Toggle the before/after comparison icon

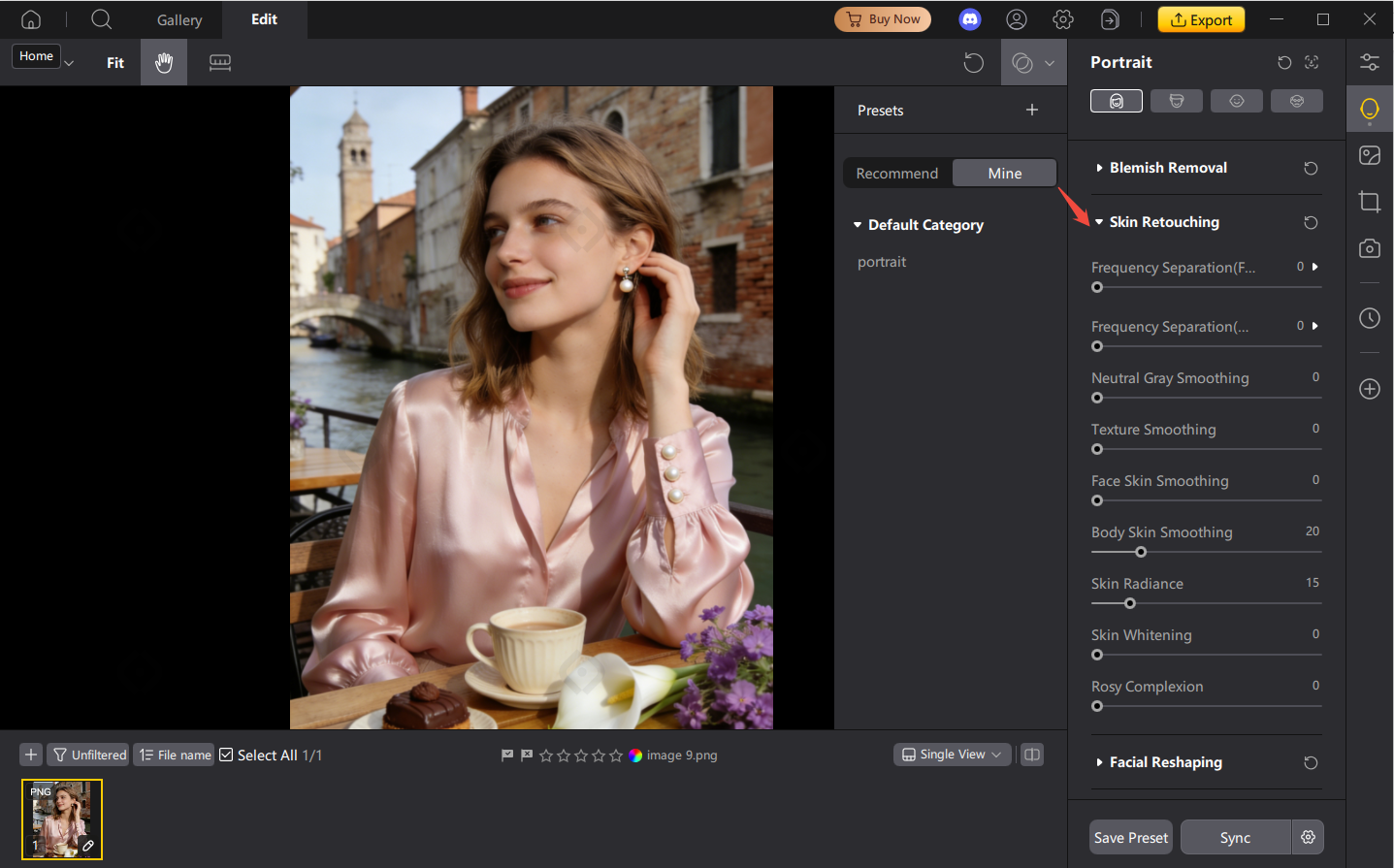(x=1021, y=63)
